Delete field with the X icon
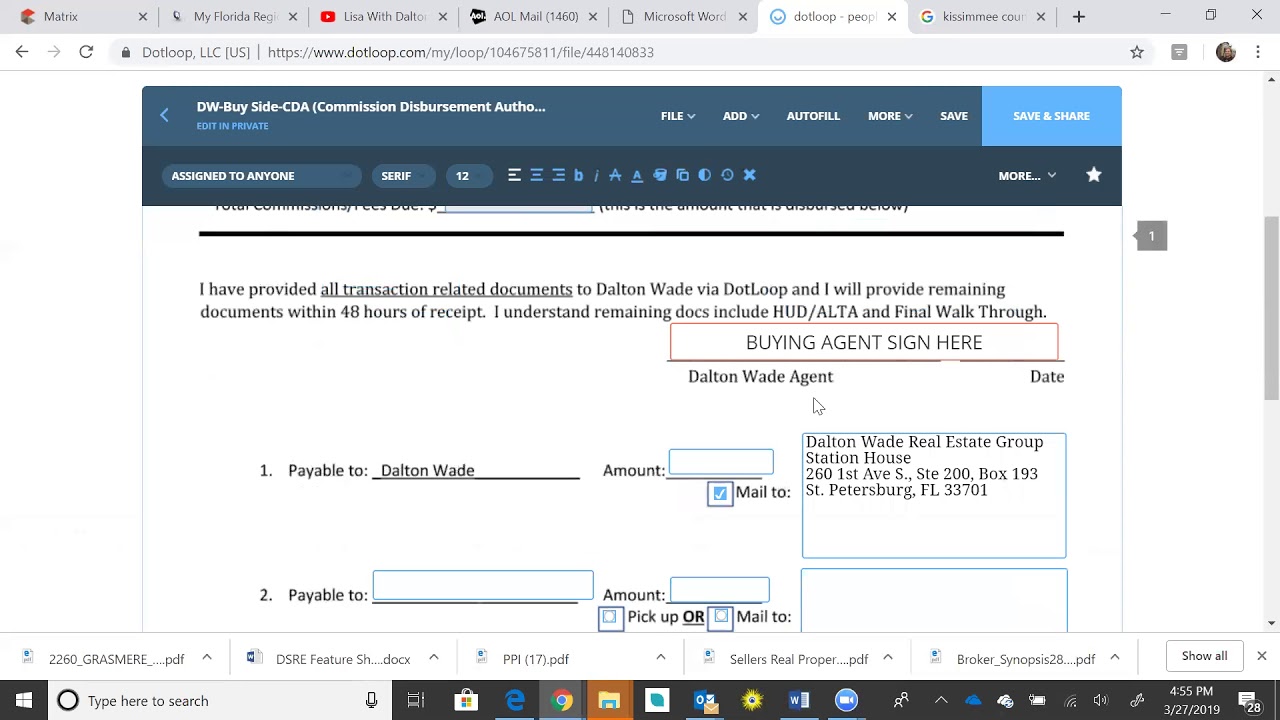Image resolution: width=1280 pixels, height=720 pixels. tap(749, 175)
